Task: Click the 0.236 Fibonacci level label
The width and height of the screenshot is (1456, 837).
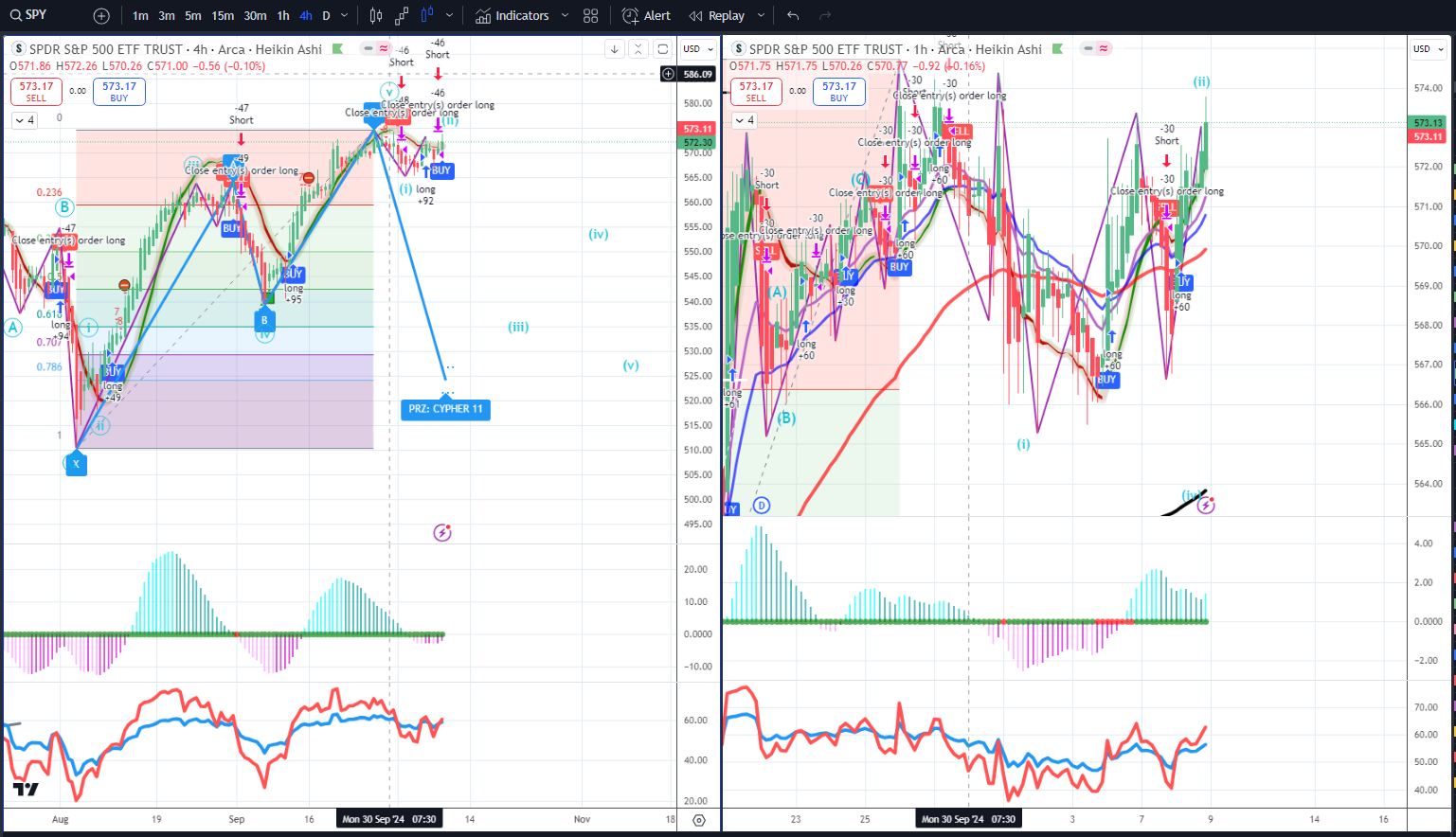Action: tap(49, 192)
